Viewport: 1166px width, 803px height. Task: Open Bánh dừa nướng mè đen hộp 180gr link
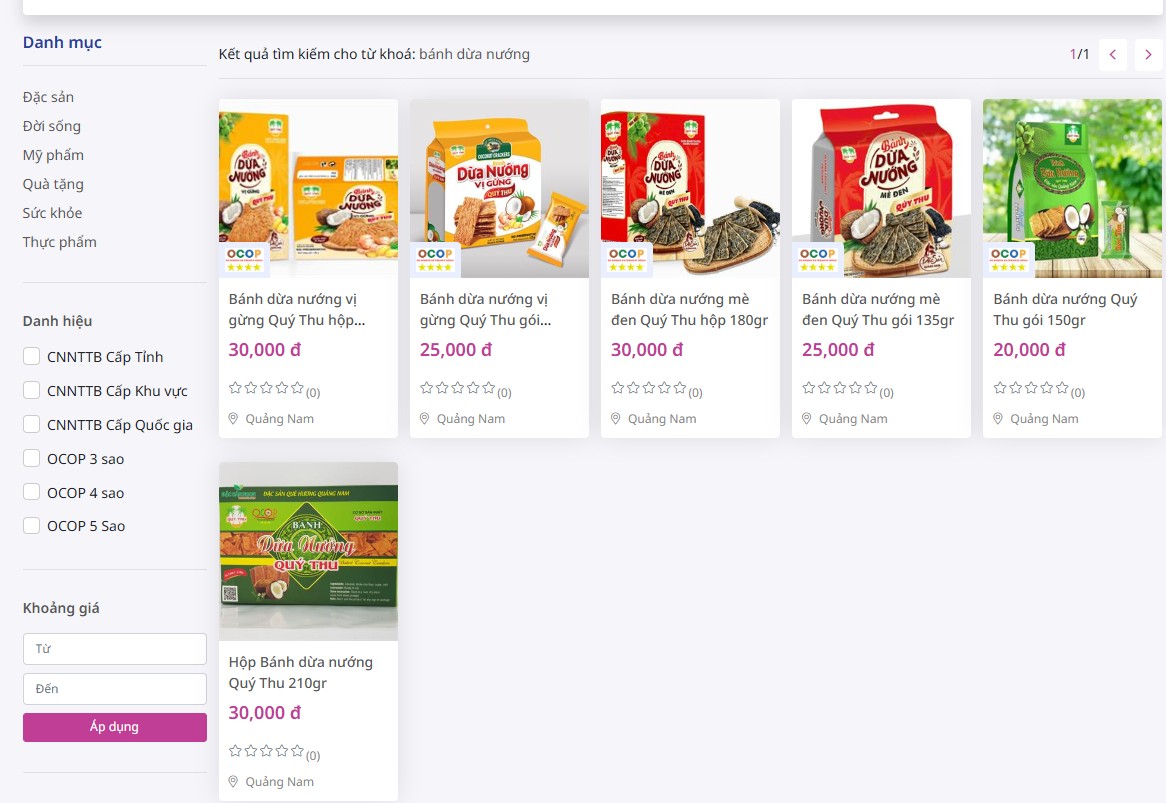tap(689, 309)
